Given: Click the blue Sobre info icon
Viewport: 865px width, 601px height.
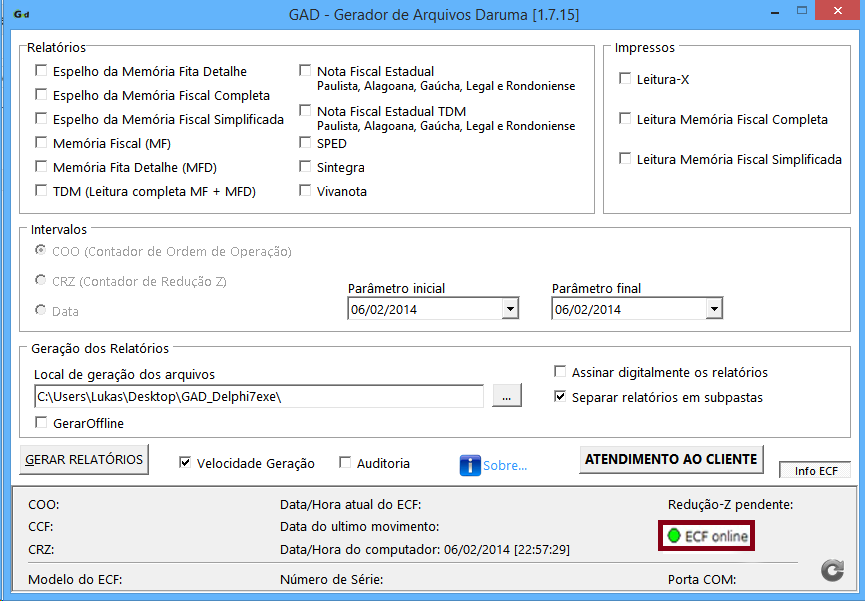Looking at the screenshot, I should pos(469,465).
